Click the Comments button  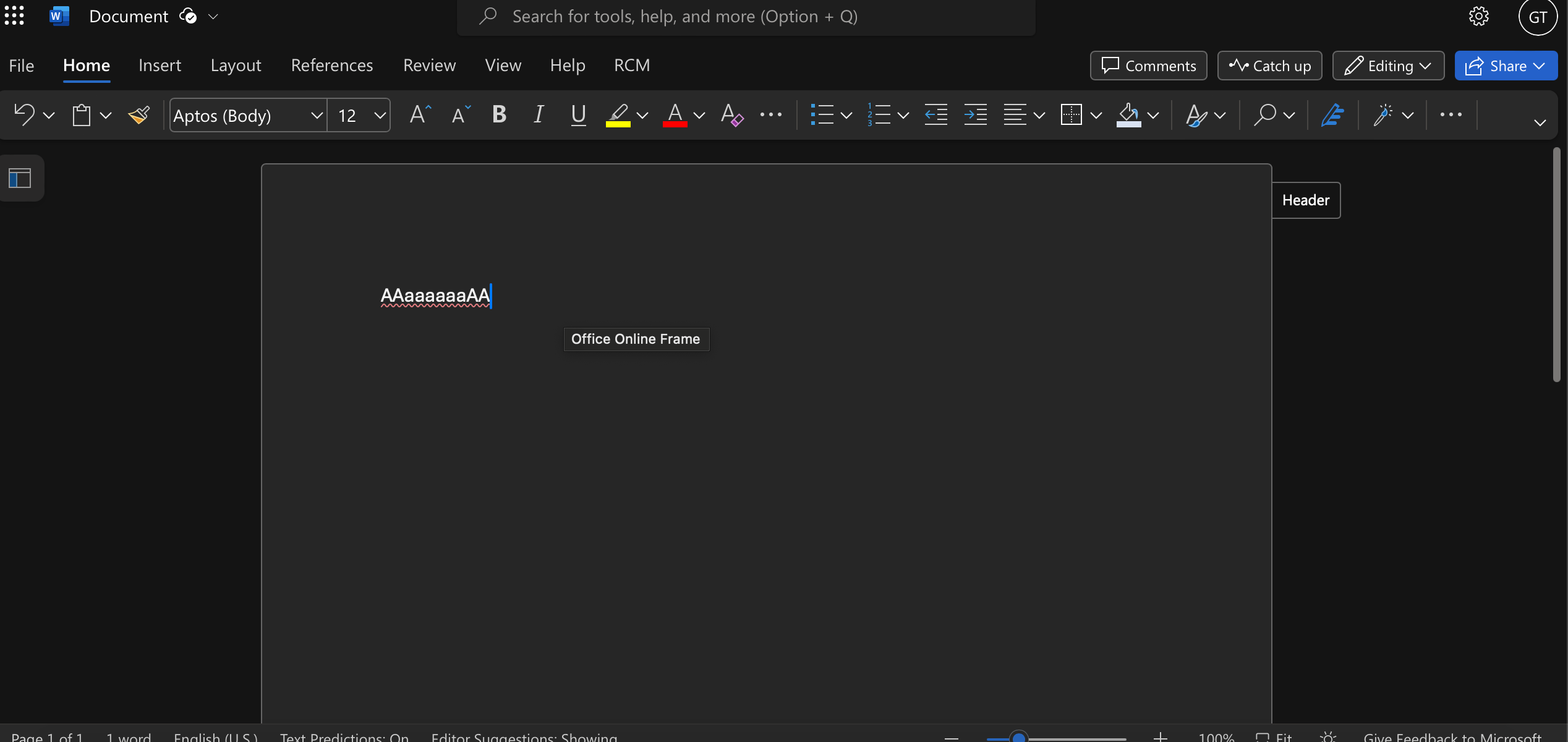(1148, 66)
